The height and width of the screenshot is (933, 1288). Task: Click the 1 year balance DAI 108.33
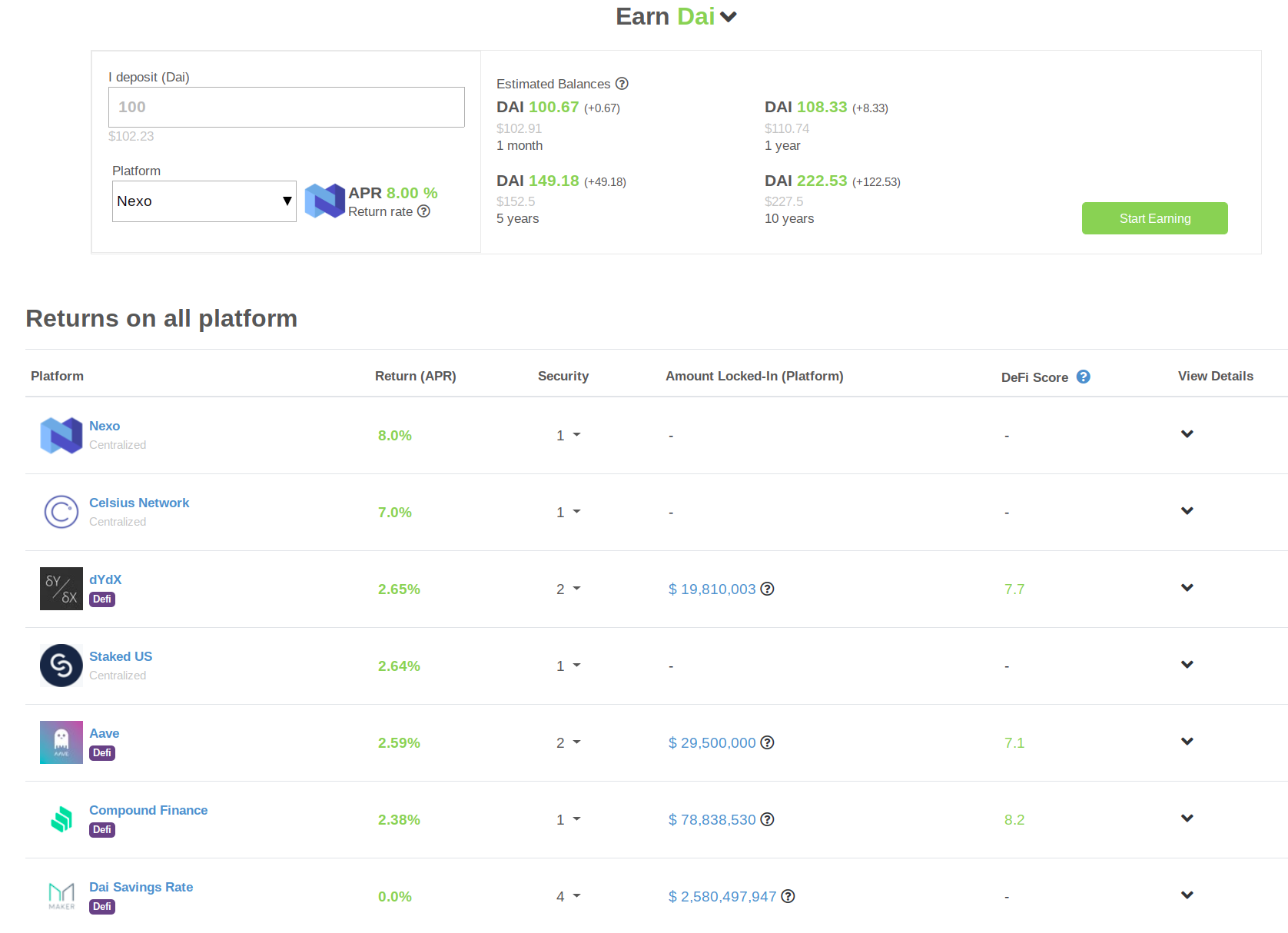(805, 107)
